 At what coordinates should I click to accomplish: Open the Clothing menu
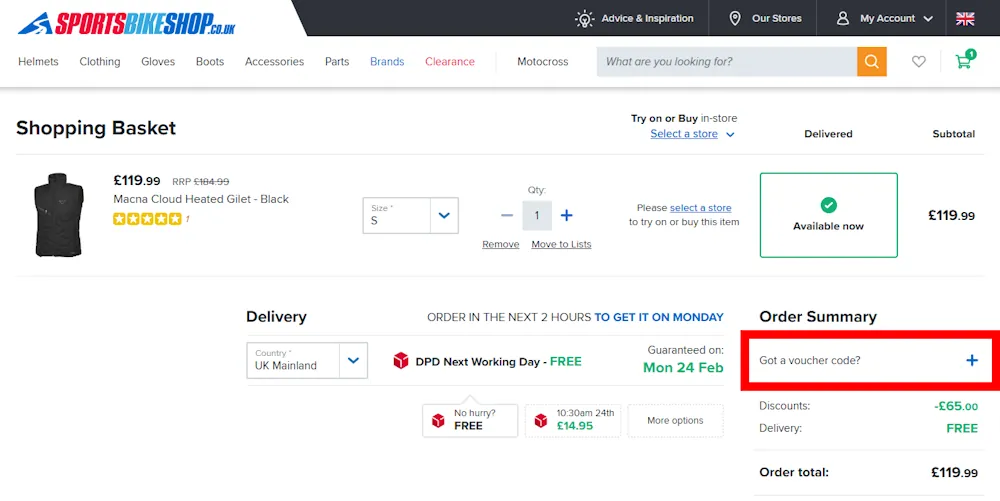pyautogui.click(x=99, y=62)
